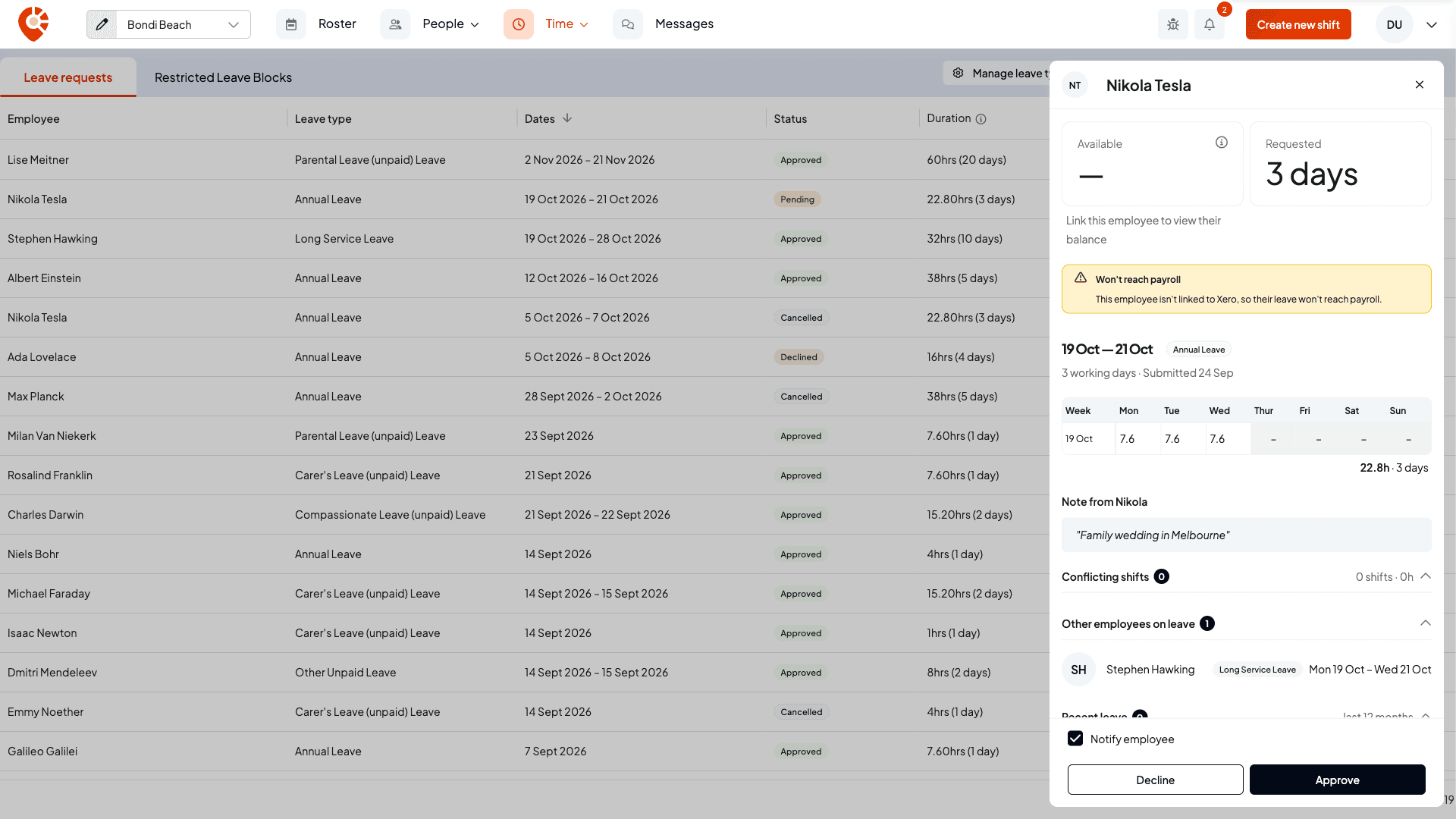
Task: Switch to Leave requests tab
Action: [68, 77]
